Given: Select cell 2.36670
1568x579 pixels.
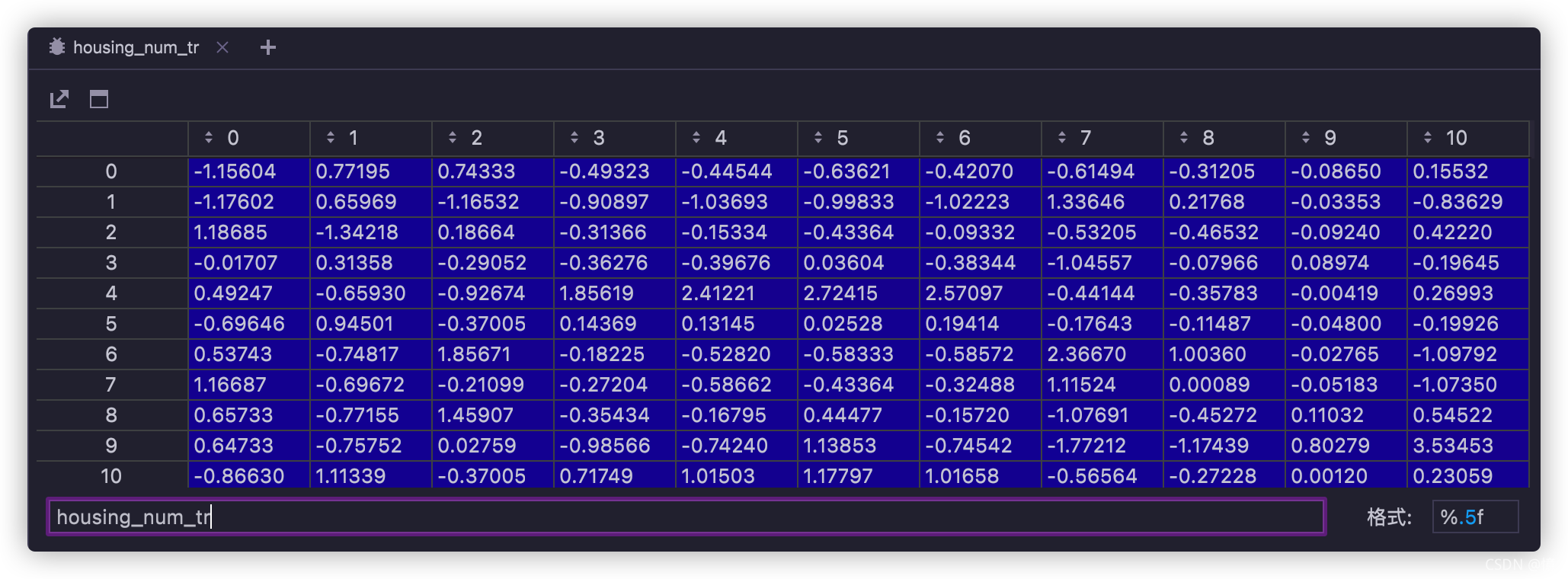Looking at the screenshot, I should [1102, 354].
